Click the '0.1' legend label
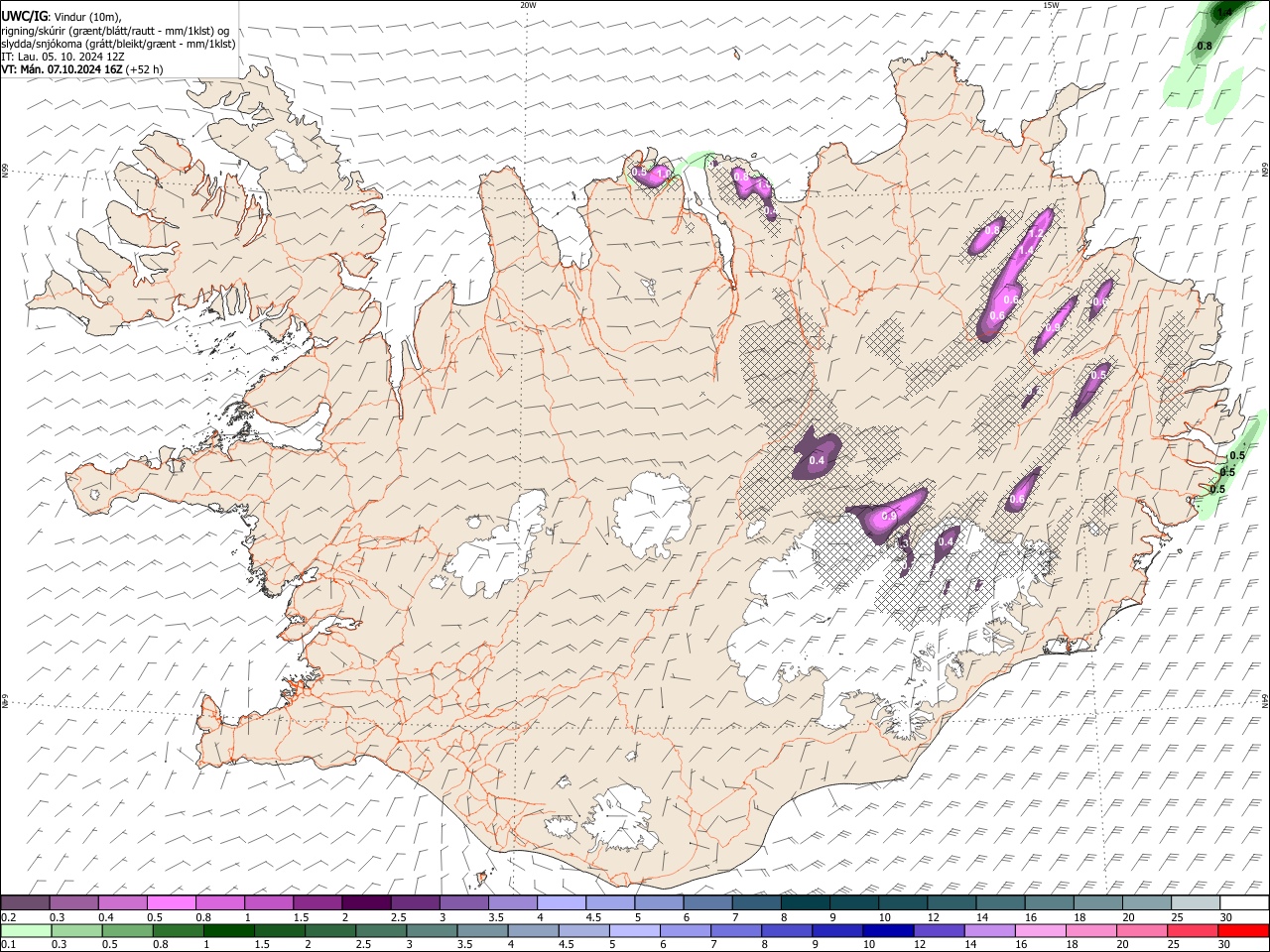1270x952 pixels. tap(9, 944)
